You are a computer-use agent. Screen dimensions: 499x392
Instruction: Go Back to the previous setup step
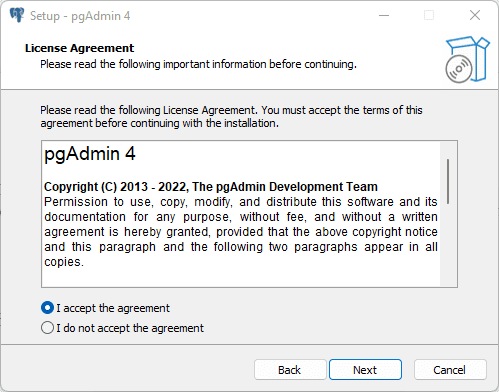pos(290,370)
